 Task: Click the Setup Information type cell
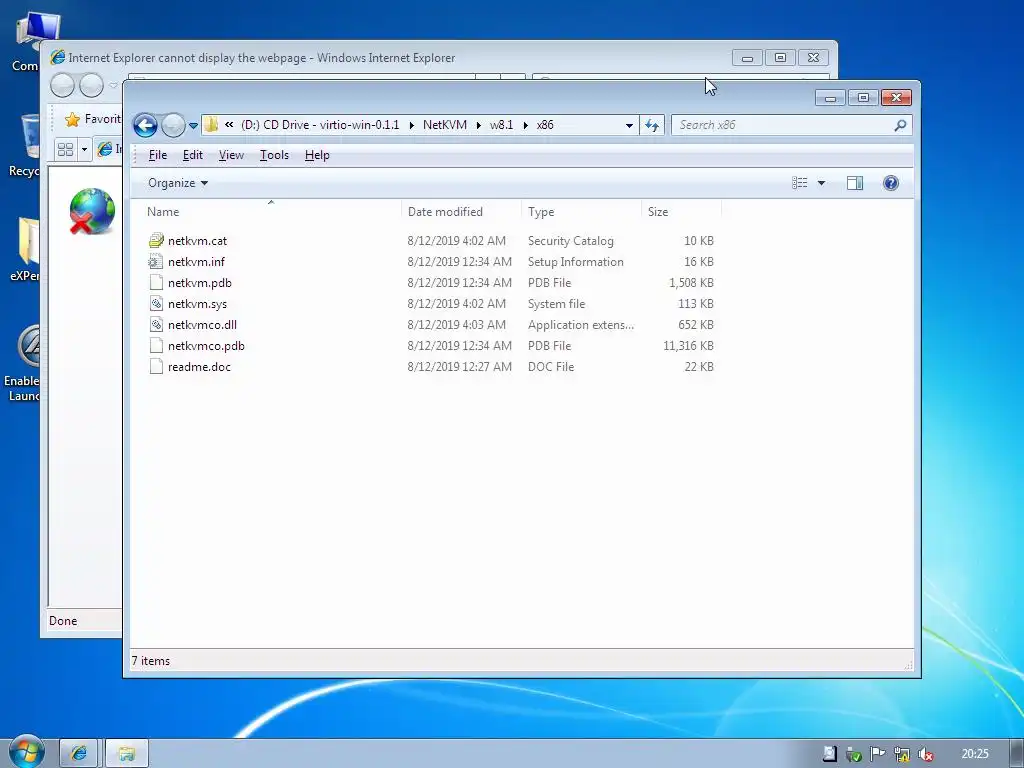pyautogui.click(x=575, y=261)
